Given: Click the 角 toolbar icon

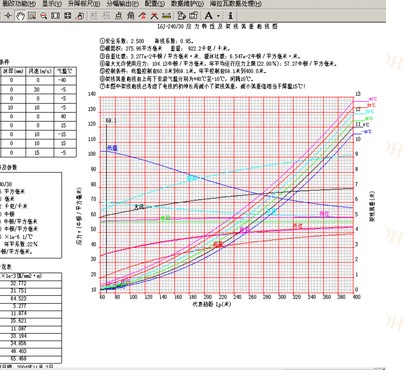Looking at the screenshot, I should click(x=130, y=15).
